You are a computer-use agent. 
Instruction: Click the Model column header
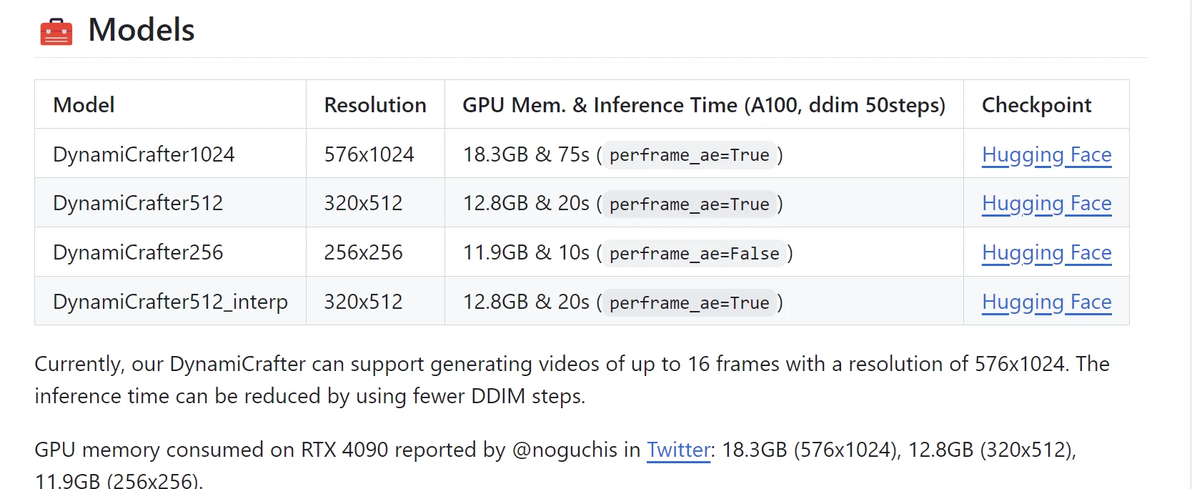(84, 105)
